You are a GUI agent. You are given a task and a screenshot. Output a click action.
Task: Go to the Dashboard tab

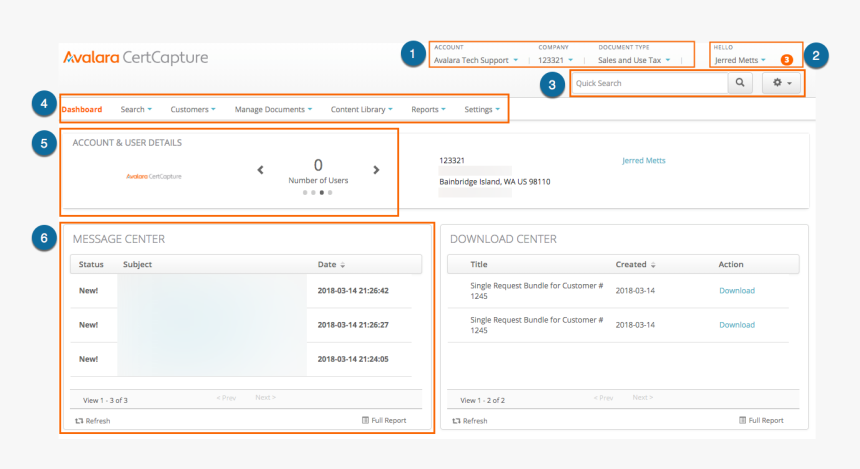point(82,109)
